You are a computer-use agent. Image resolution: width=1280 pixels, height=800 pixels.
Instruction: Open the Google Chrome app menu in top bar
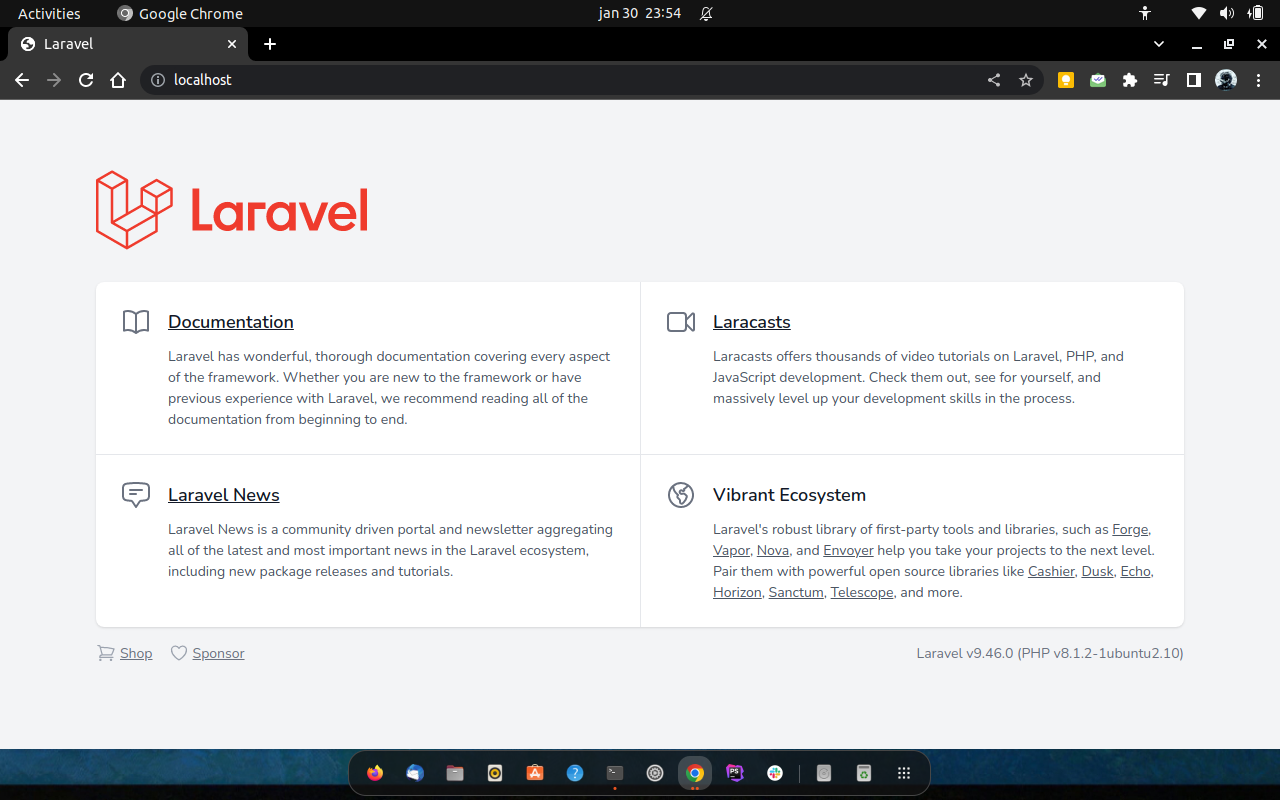pyautogui.click(x=180, y=13)
